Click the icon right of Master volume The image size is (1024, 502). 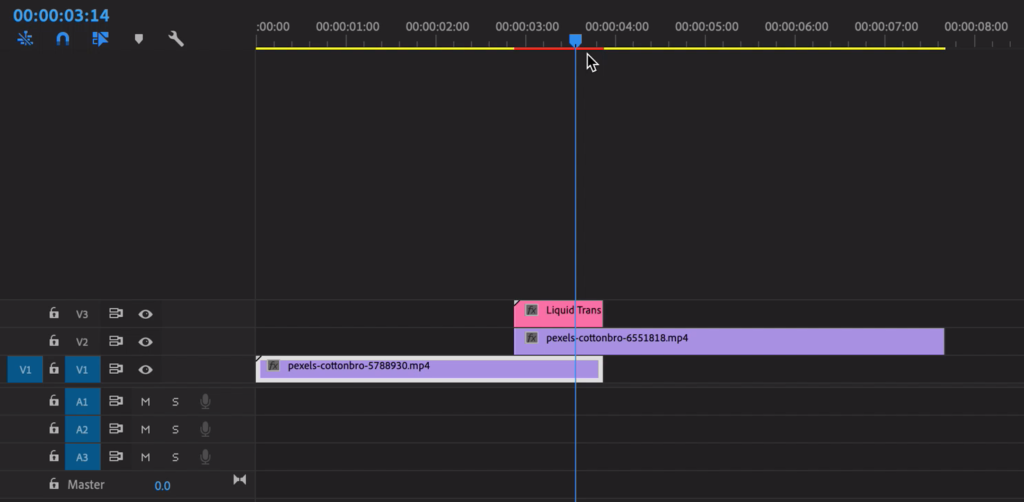239,480
